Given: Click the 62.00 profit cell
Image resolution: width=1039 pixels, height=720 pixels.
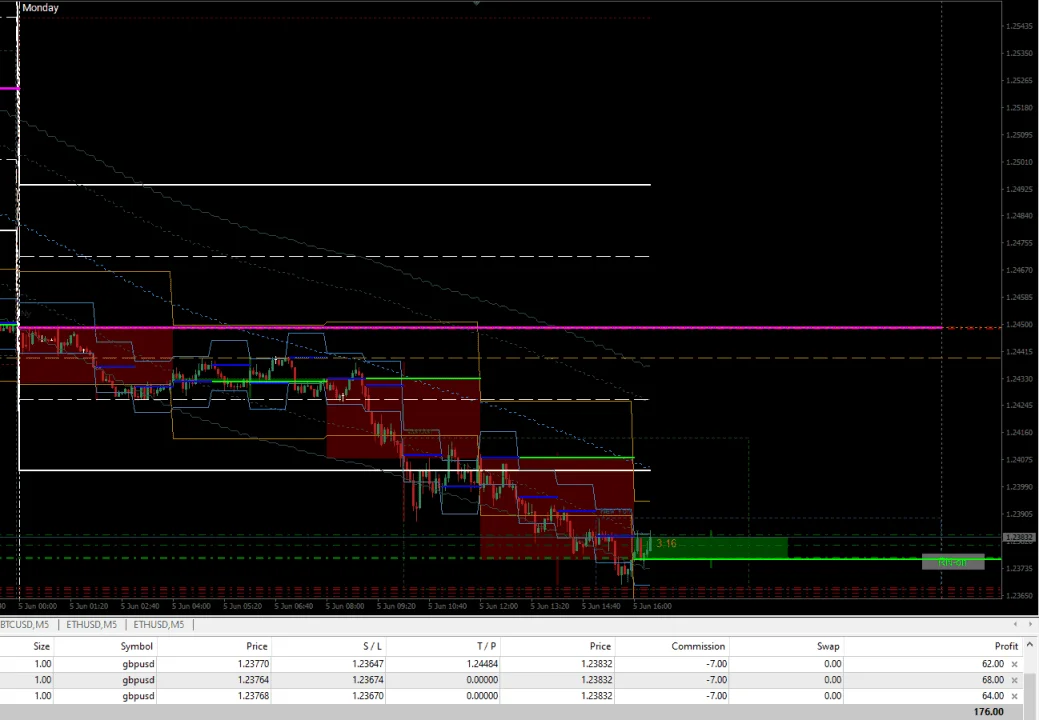Looking at the screenshot, I should [x=993, y=664].
